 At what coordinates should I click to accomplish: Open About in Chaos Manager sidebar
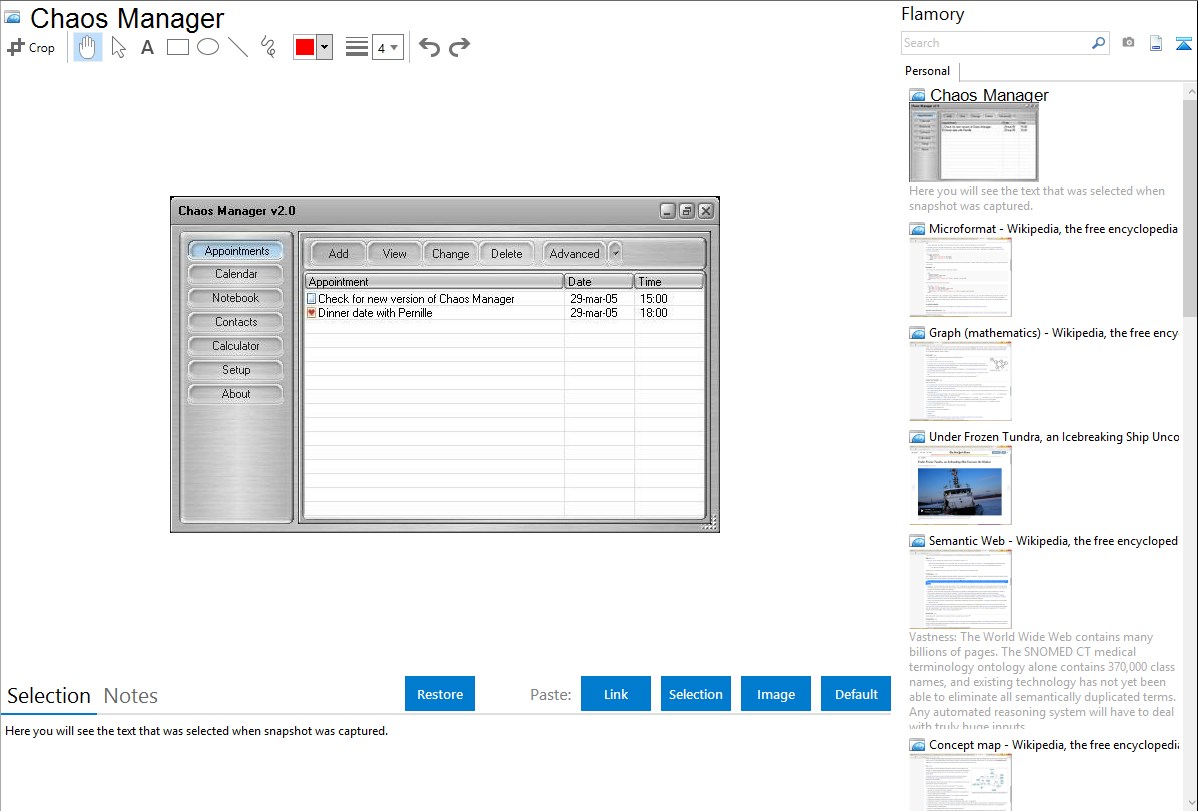point(236,394)
